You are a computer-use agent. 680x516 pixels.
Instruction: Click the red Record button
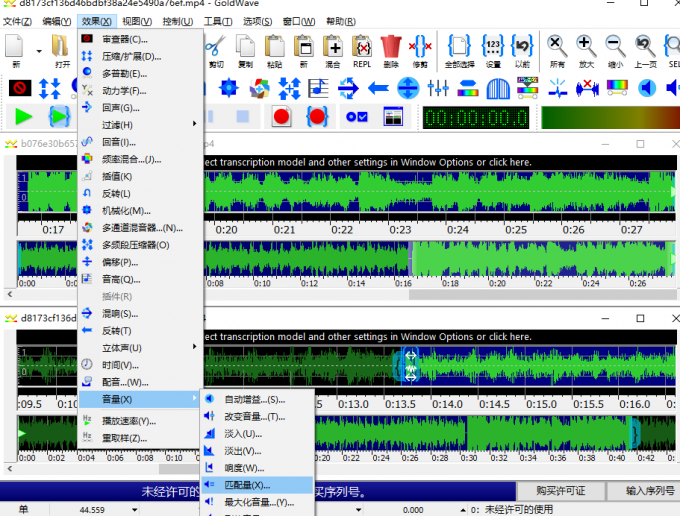pyautogui.click(x=281, y=117)
